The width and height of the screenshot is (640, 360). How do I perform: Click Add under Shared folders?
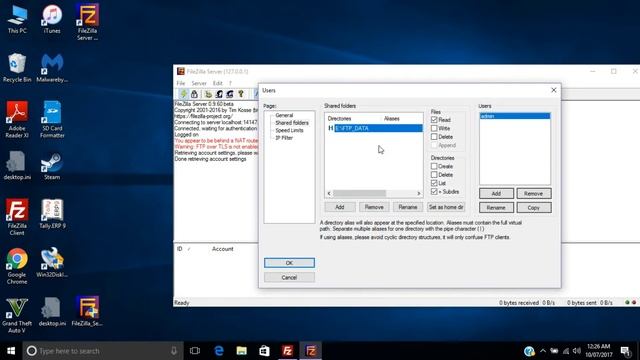(x=340, y=207)
